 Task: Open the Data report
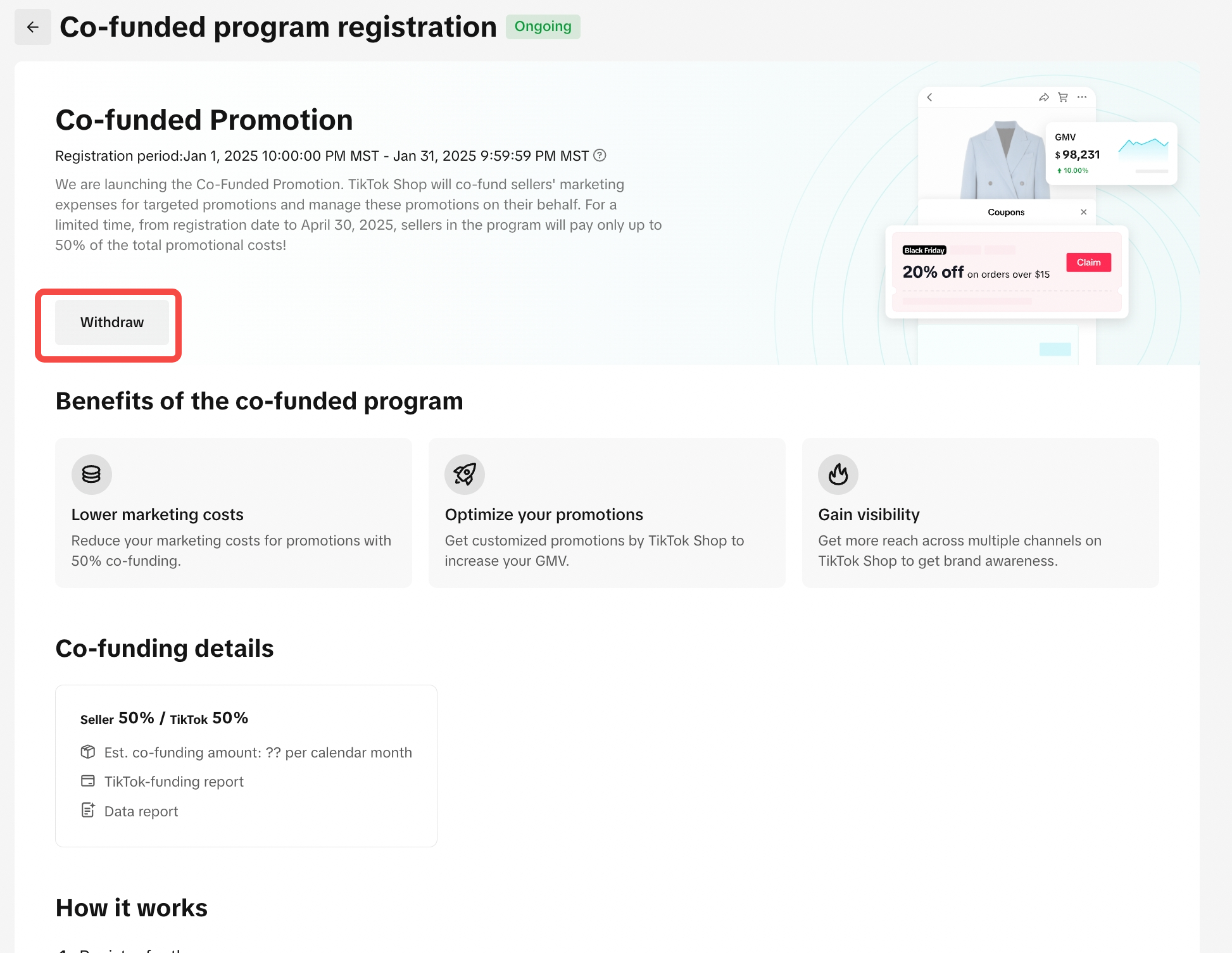click(x=141, y=811)
